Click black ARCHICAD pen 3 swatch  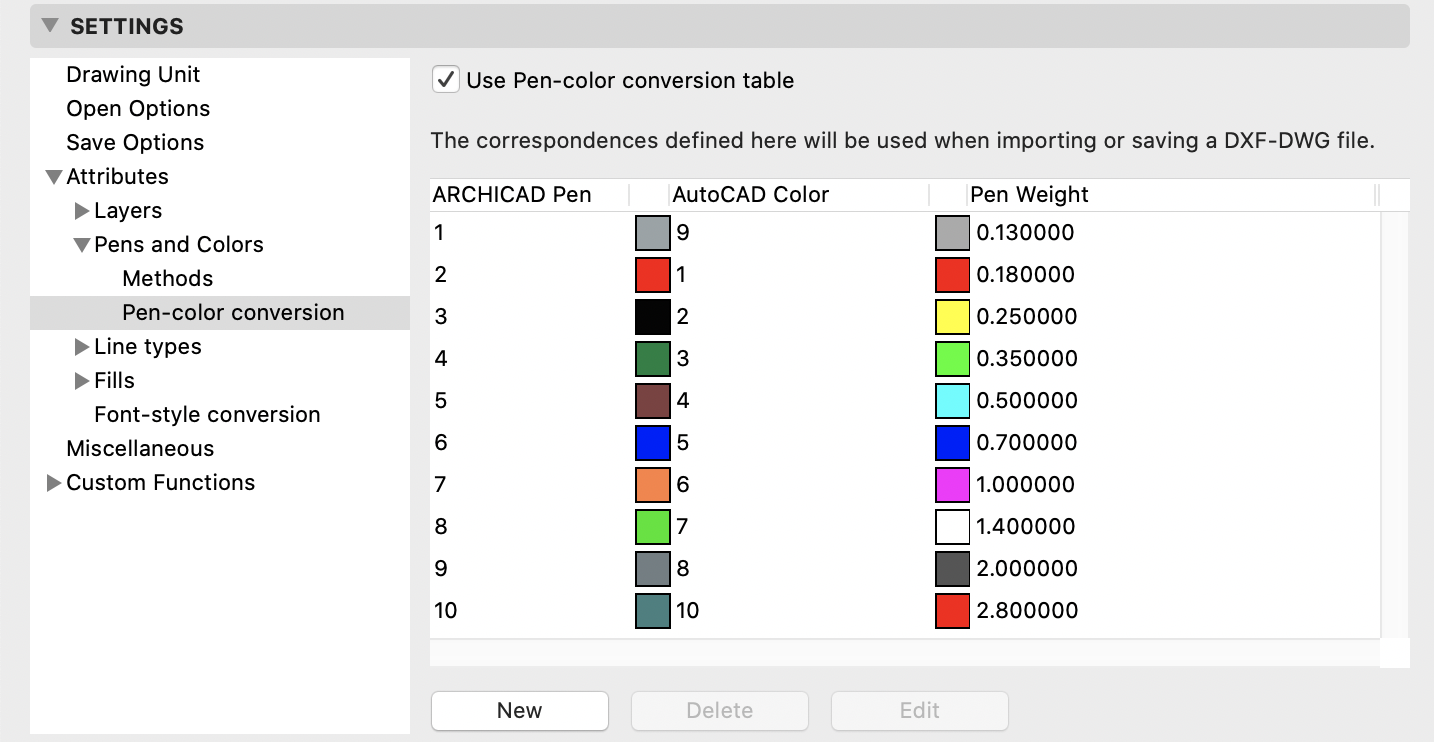[653, 317]
